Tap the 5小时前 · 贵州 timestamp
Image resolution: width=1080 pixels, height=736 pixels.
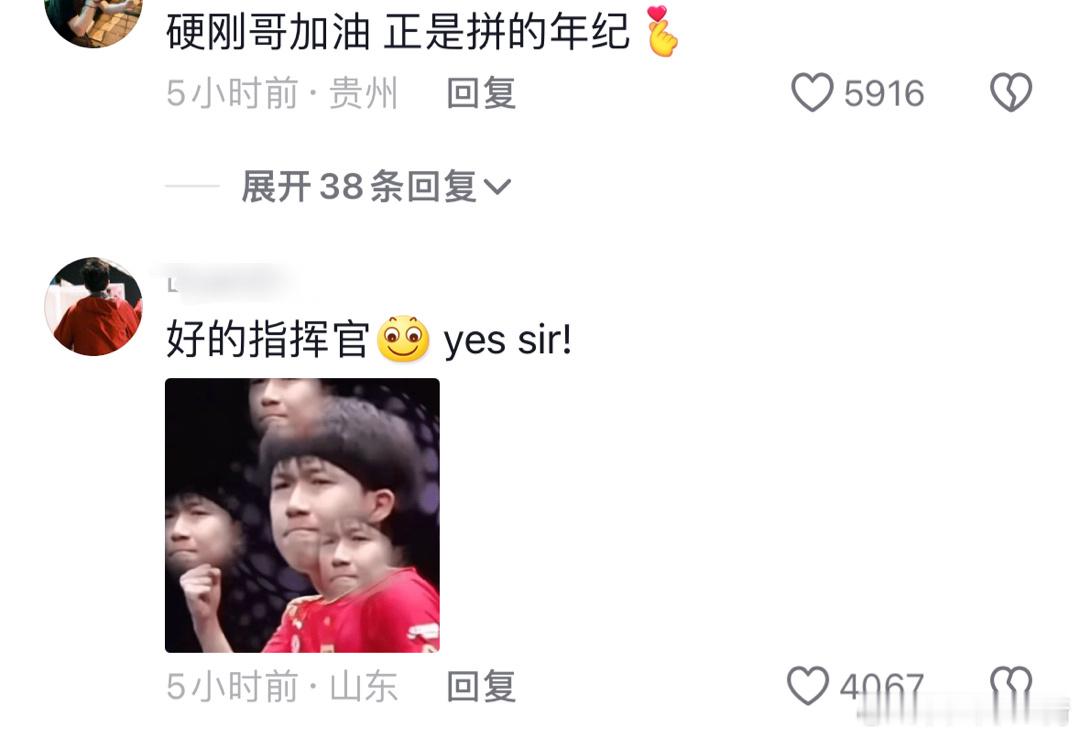(282, 93)
